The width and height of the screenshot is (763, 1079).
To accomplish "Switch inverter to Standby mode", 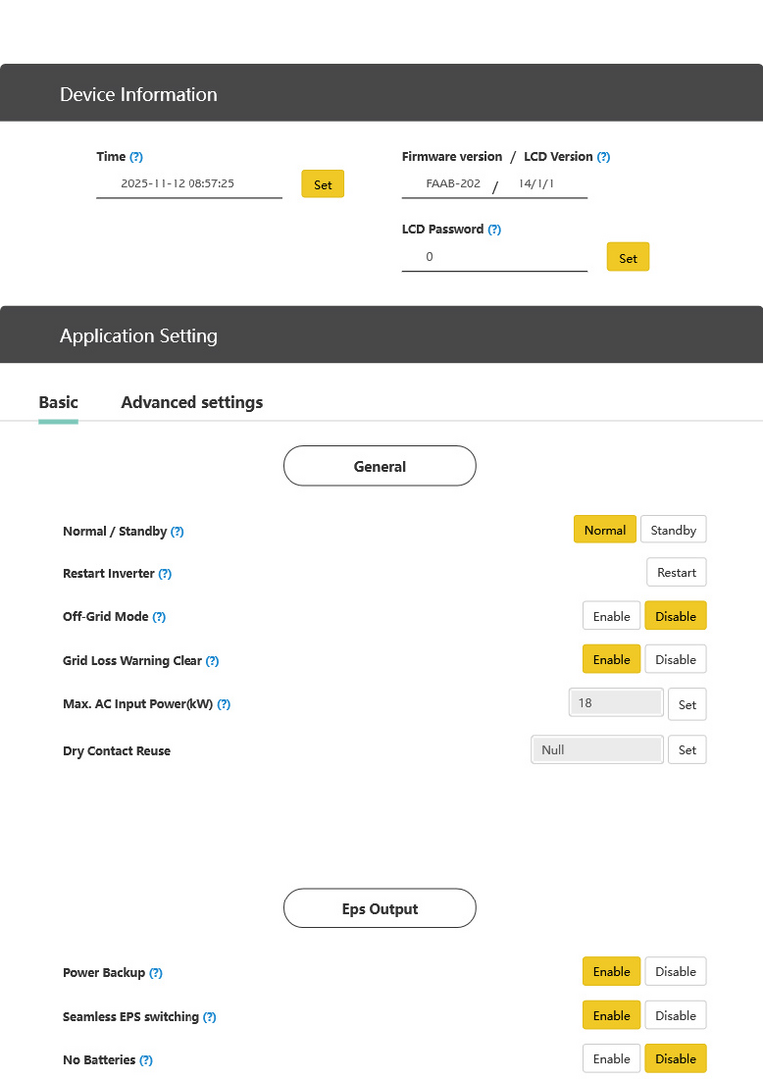I will click(673, 530).
